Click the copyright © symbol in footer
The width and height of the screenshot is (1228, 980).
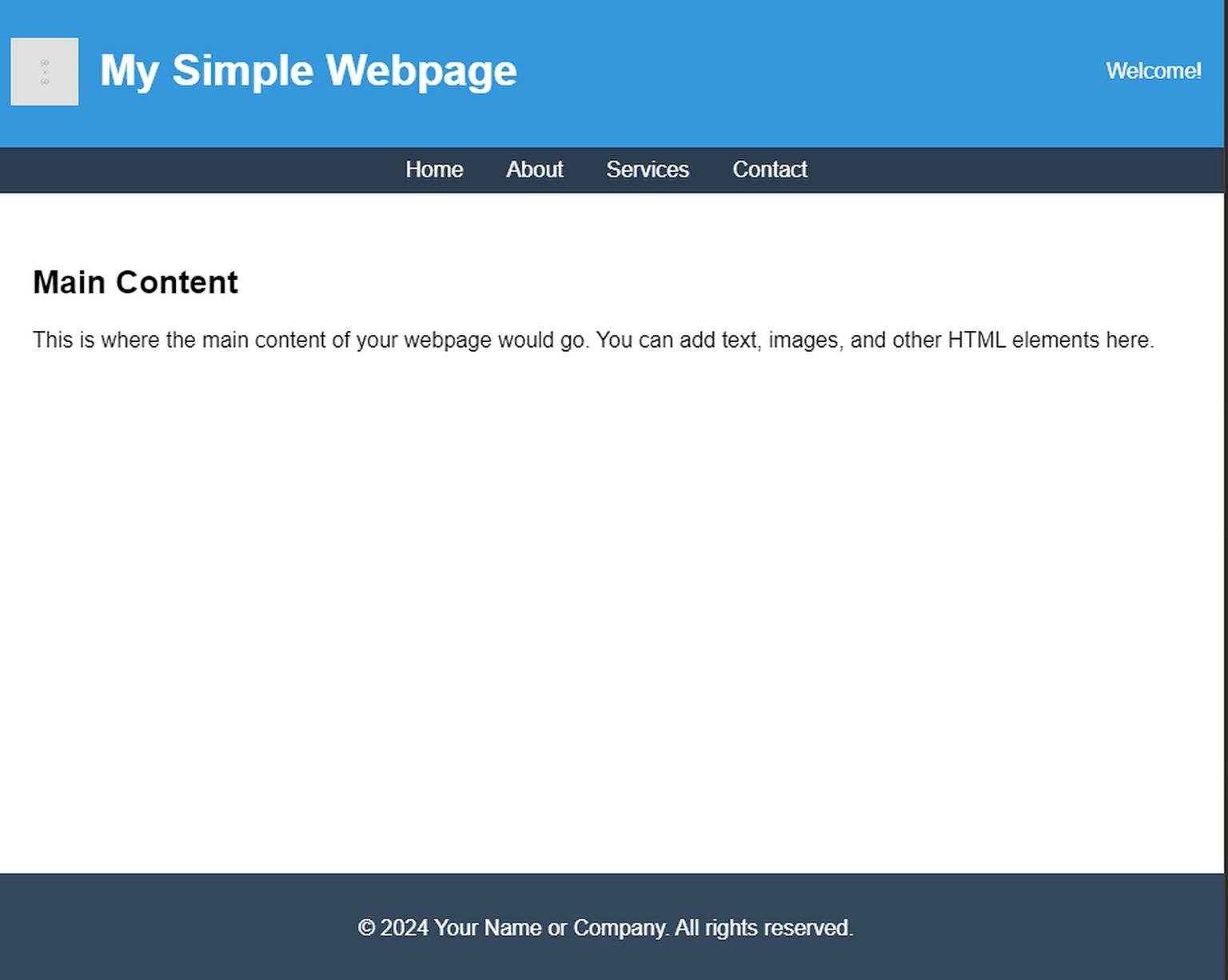pyautogui.click(x=366, y=928)
